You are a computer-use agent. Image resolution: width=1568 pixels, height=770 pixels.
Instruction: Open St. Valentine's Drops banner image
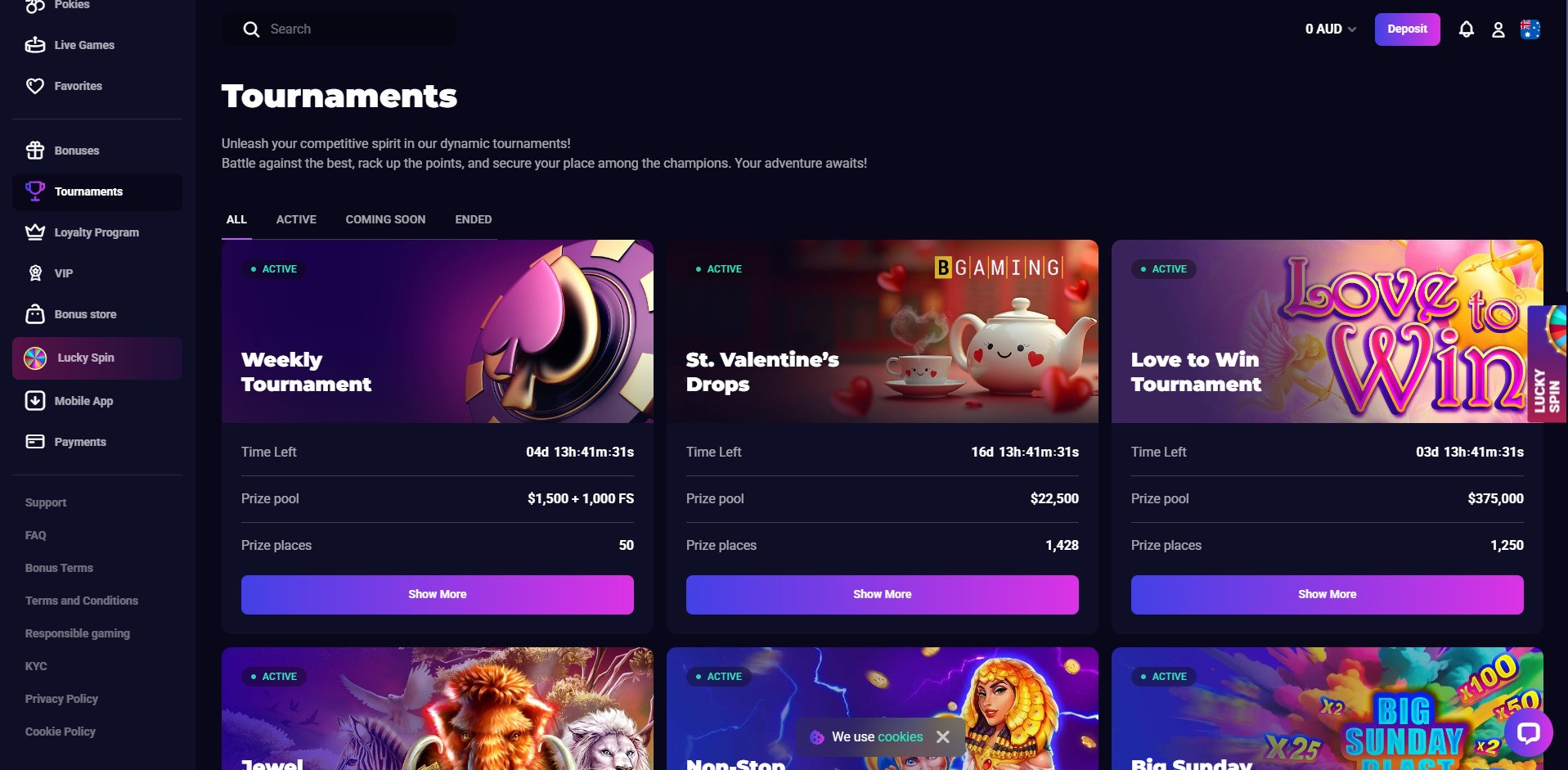882,331
